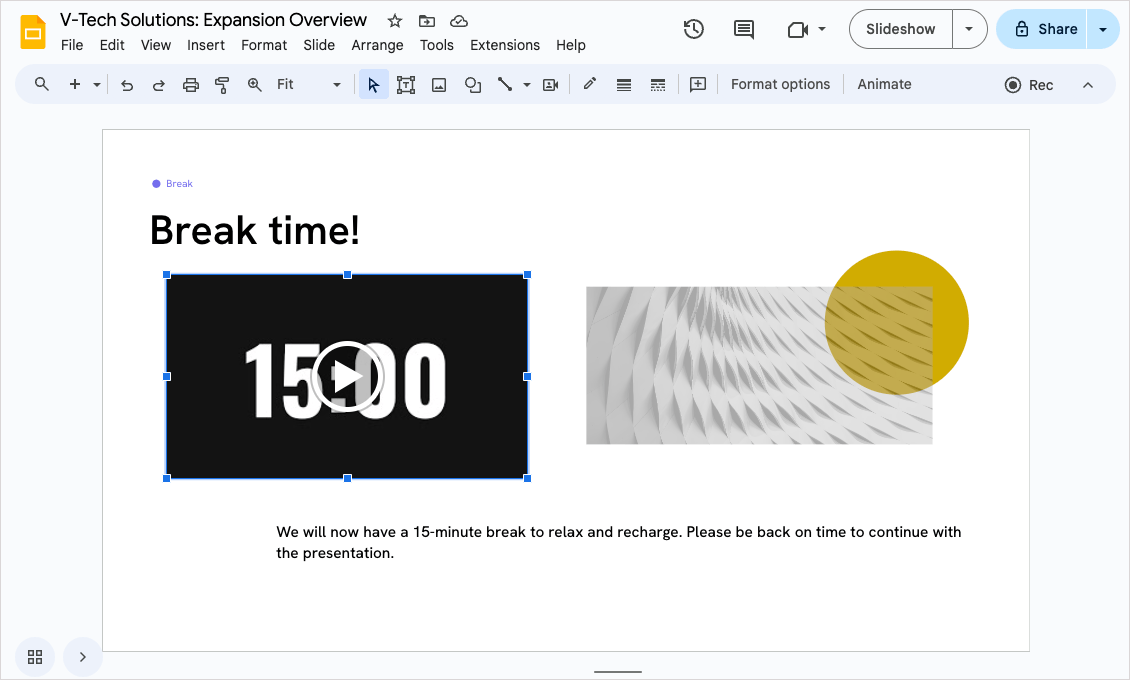Click the Undo arrow

coord(127,85)
